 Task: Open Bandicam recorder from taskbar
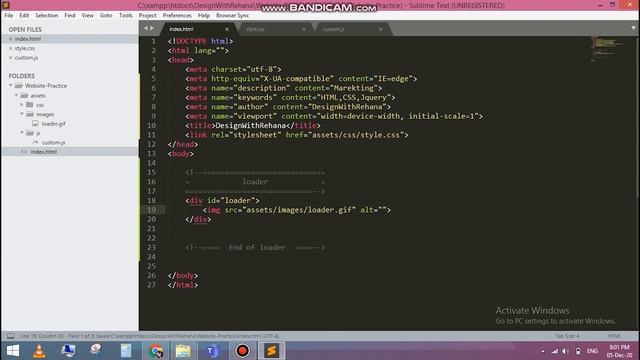tap(242, 351)
